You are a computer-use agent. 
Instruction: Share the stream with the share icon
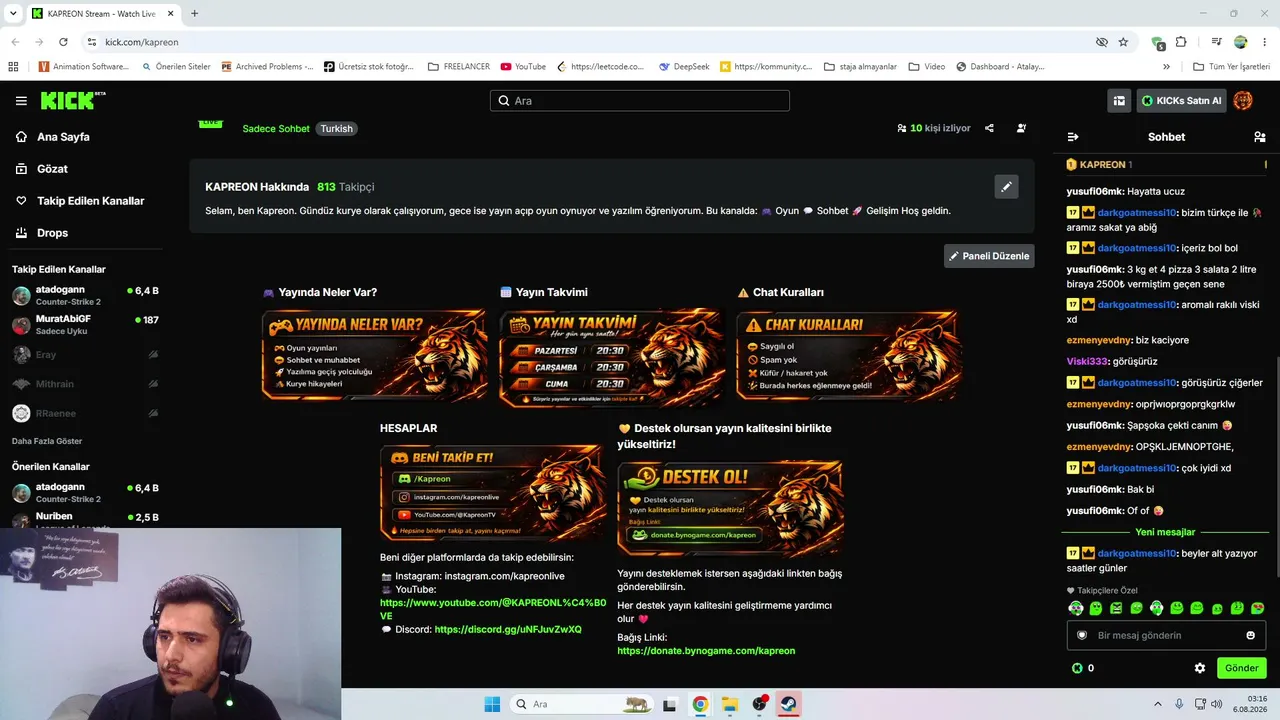point(989,128)
